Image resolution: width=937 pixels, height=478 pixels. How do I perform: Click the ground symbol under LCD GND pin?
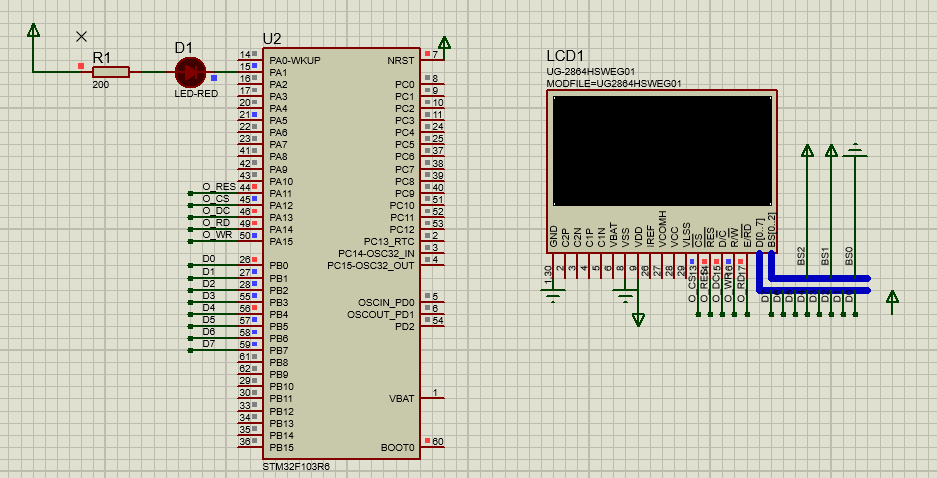pyautogui.click(x=553, y=295)
